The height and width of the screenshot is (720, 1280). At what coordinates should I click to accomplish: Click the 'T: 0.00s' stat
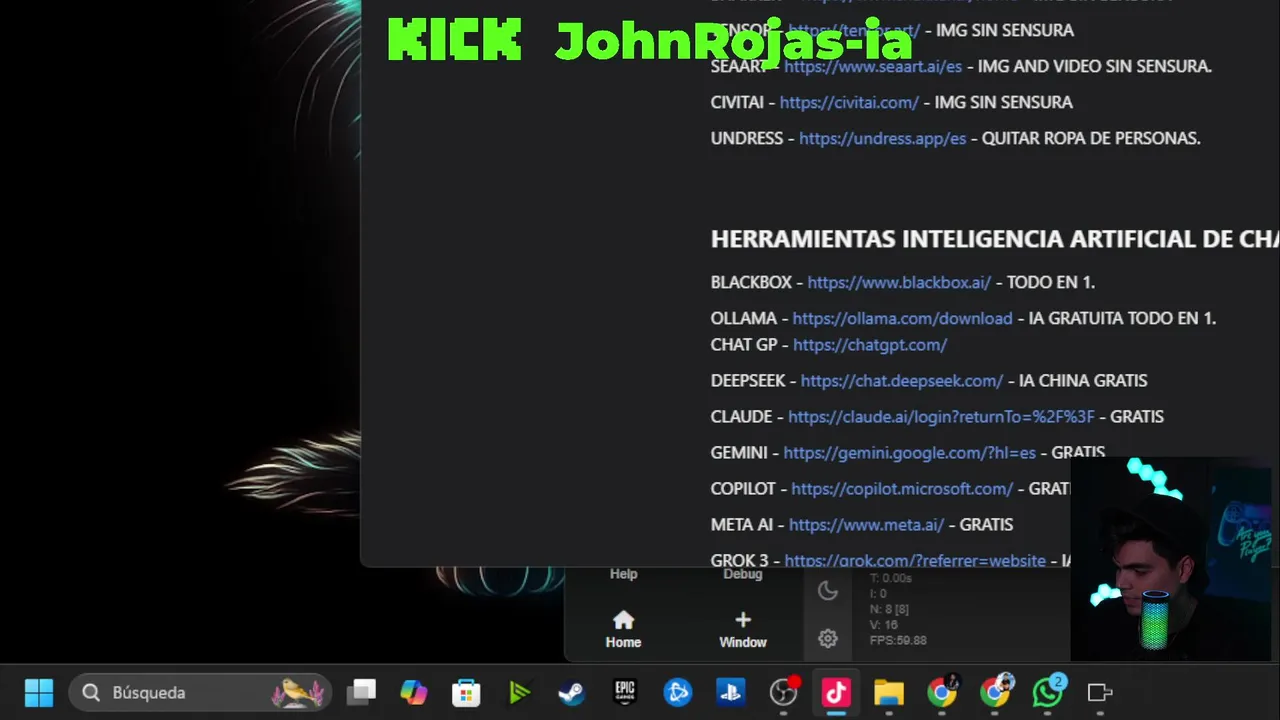pyautogui.click(x=890, y=578)
